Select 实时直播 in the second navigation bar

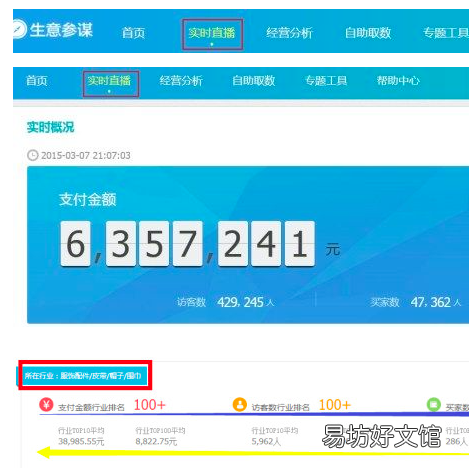pyautogui.click(x=109, y=81)
